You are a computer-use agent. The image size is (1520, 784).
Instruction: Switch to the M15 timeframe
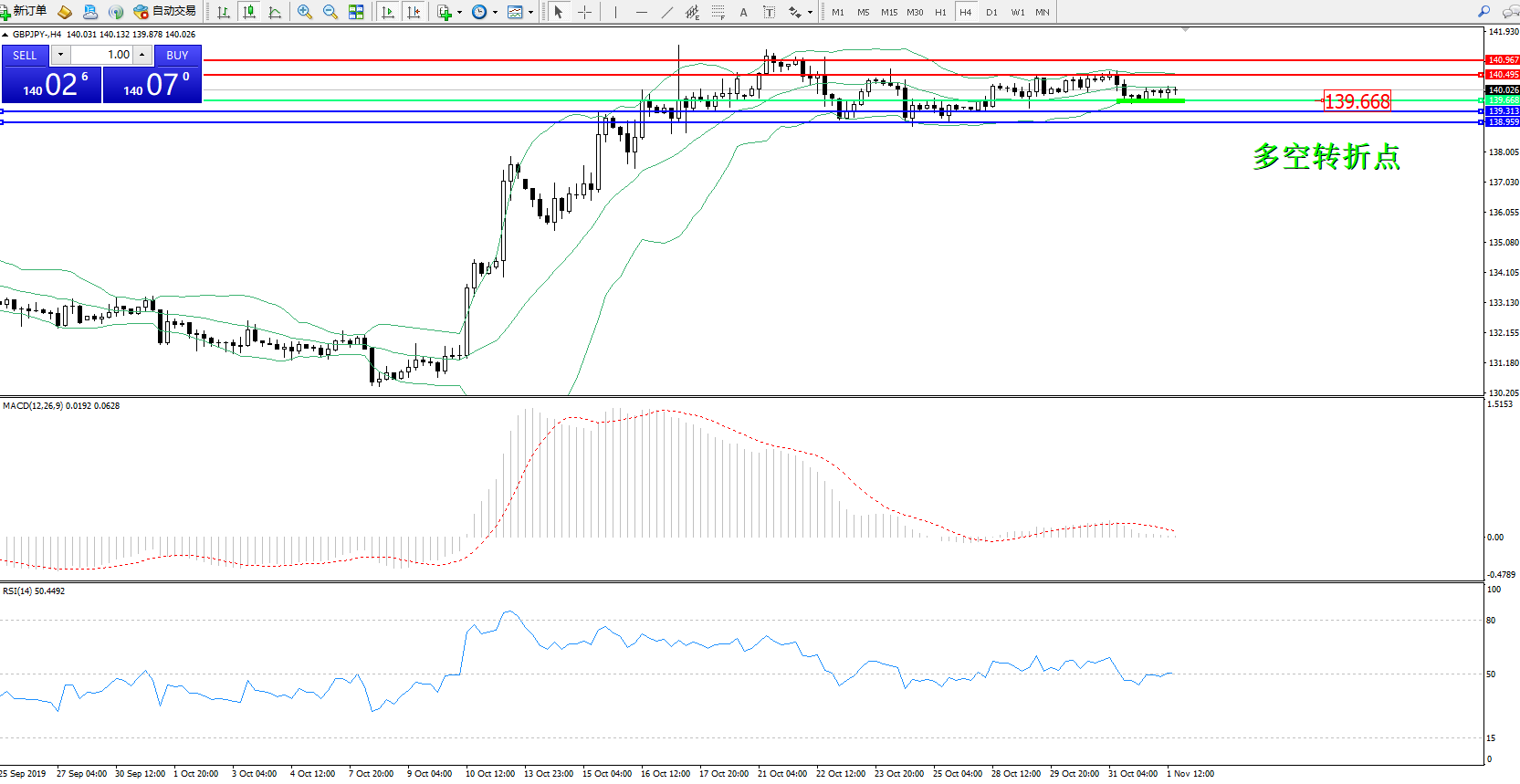888,12
